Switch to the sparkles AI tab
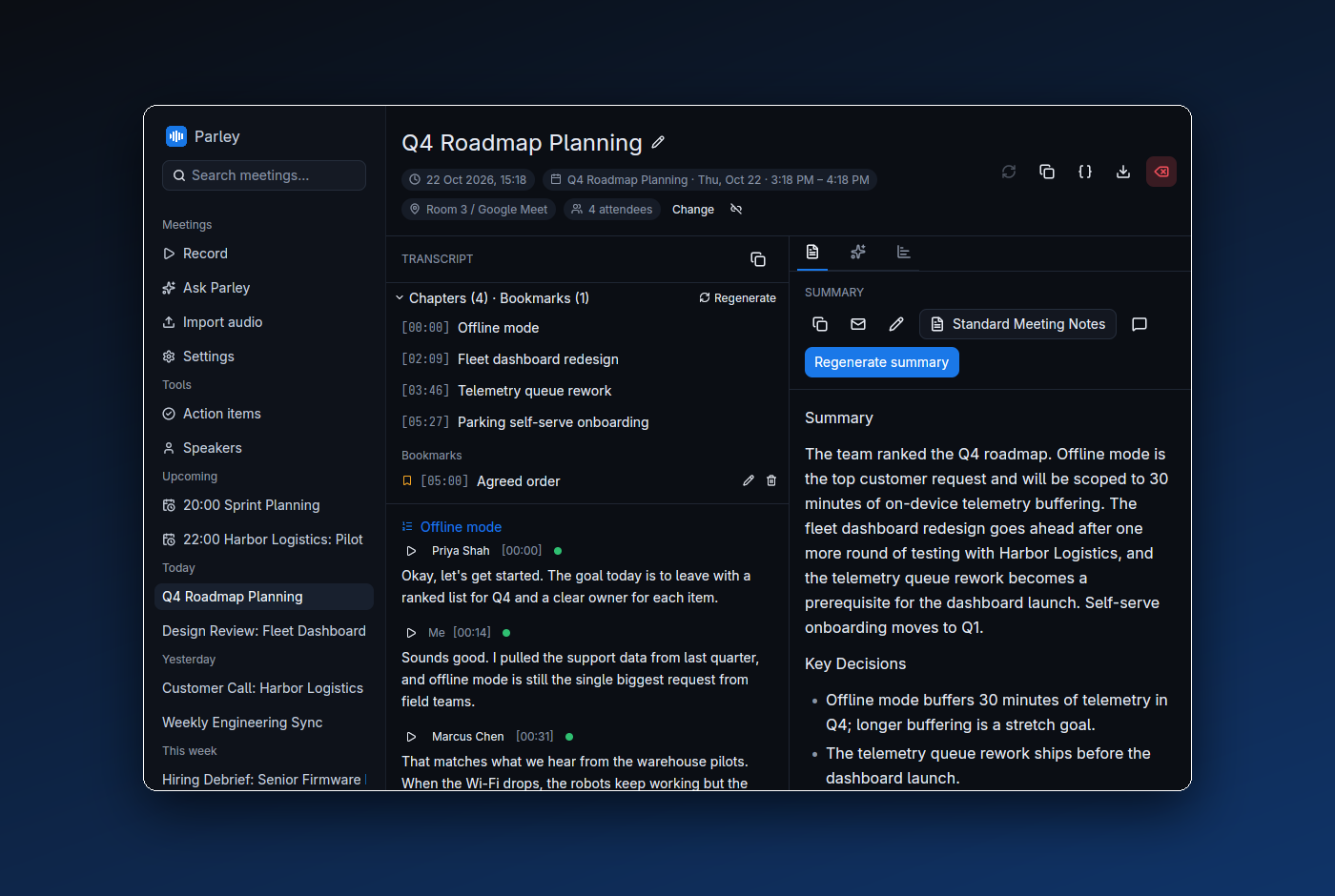The image size is (1335, 896). tap(858, 253)
